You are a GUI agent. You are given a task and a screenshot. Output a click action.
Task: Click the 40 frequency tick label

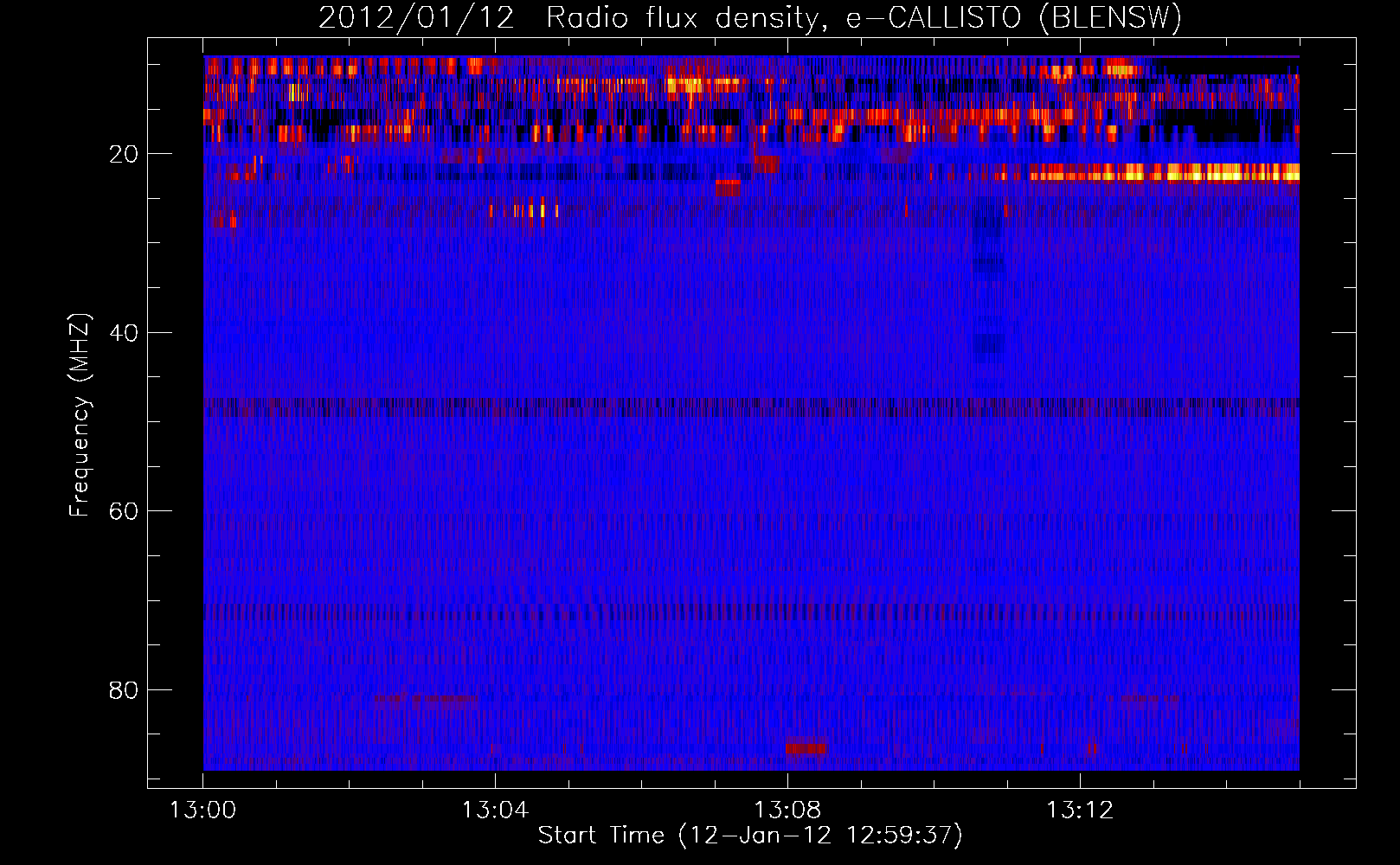124,333
